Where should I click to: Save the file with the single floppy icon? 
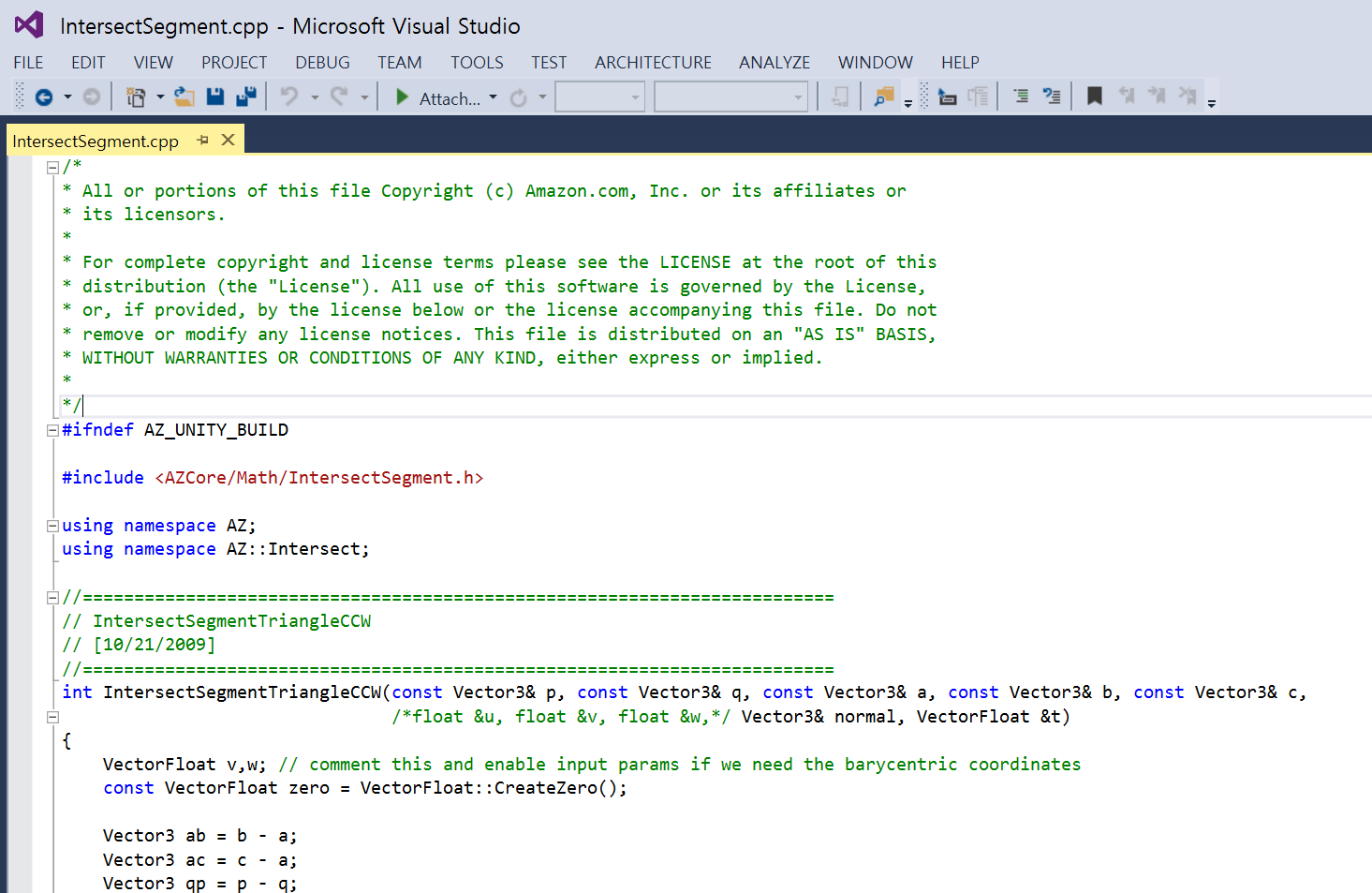tap(215, 97)
